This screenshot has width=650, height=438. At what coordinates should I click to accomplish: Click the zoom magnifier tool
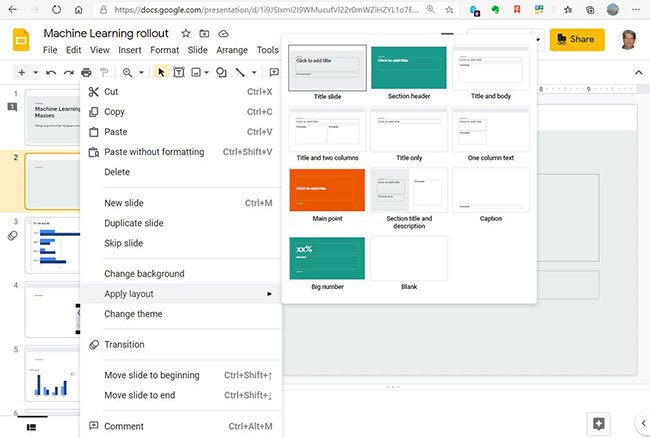[x=127, y=73]
